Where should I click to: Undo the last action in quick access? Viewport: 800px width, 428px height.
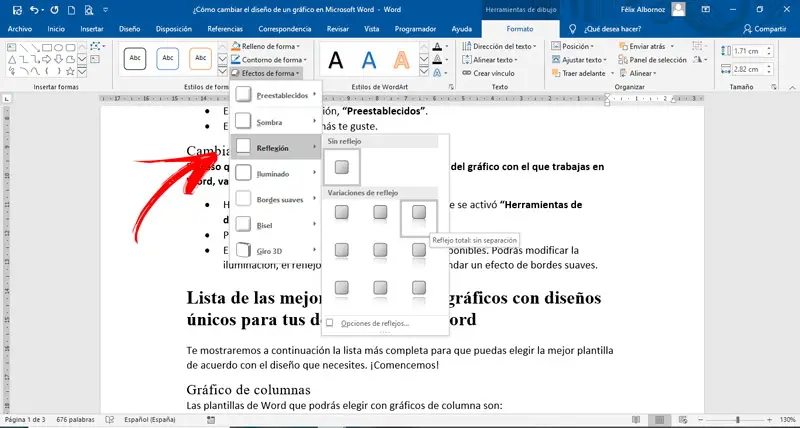34,10
